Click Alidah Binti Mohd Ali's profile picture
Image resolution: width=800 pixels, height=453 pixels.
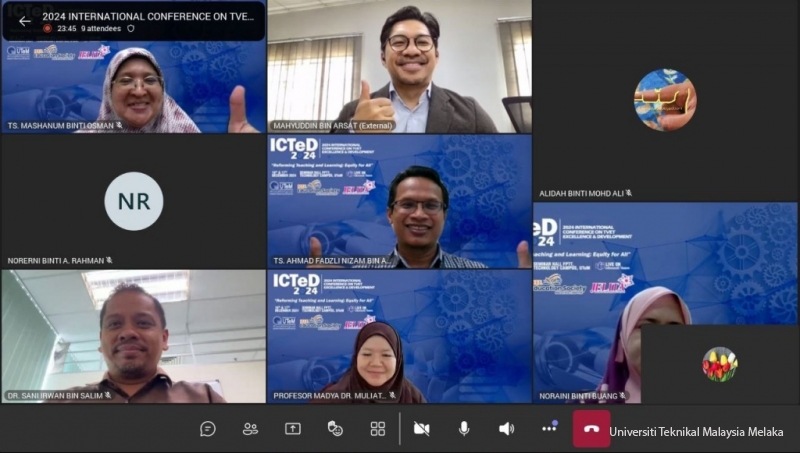coord(665,99)
